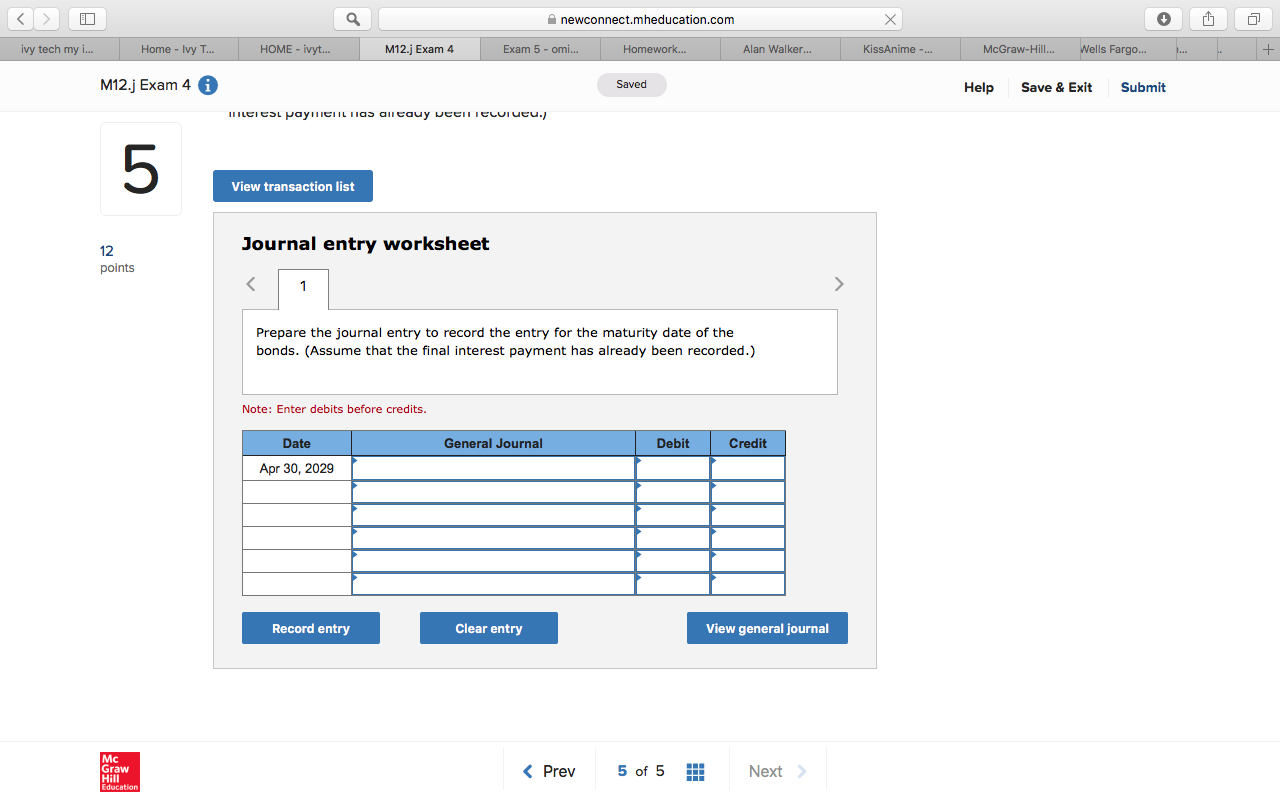This screenshot has height=800, width=1280.
Task: Click View transaction list button
Action: click(293, 186)
